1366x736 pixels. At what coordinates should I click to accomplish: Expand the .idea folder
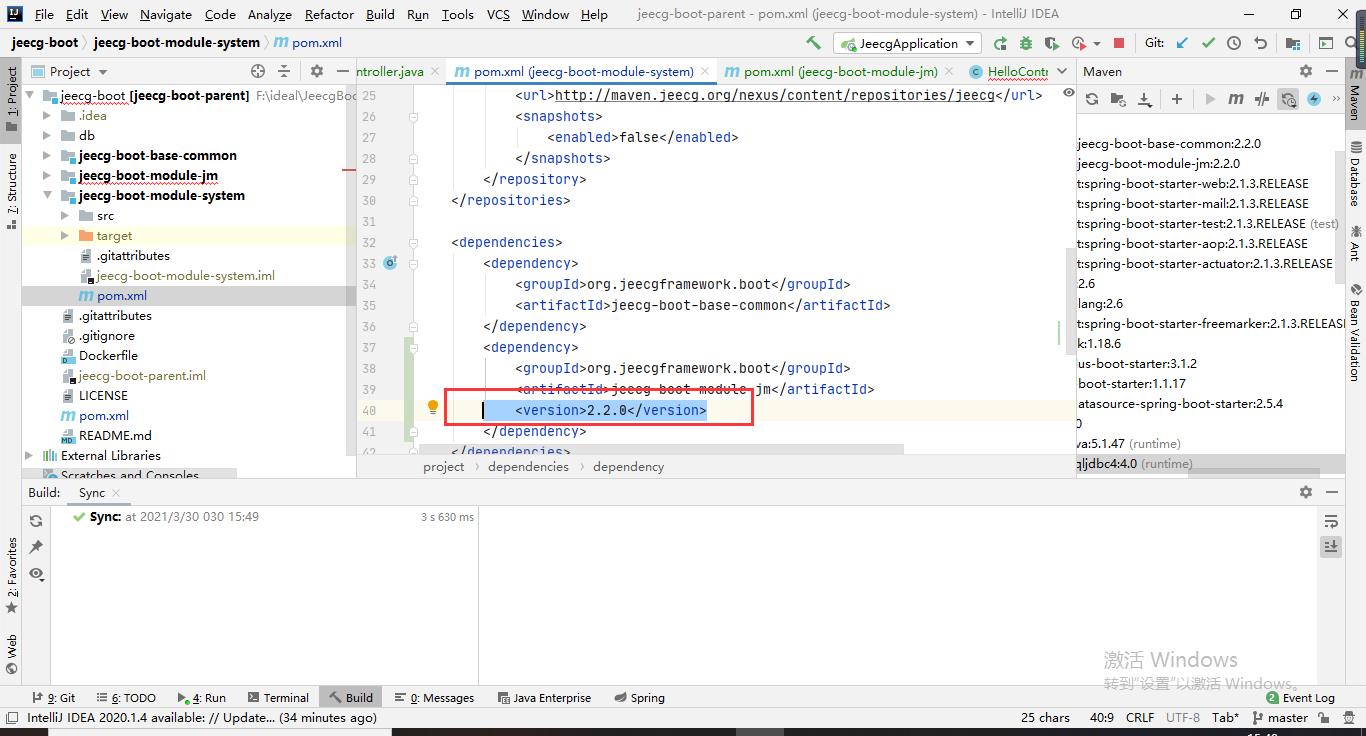click(x=47, y=116)
